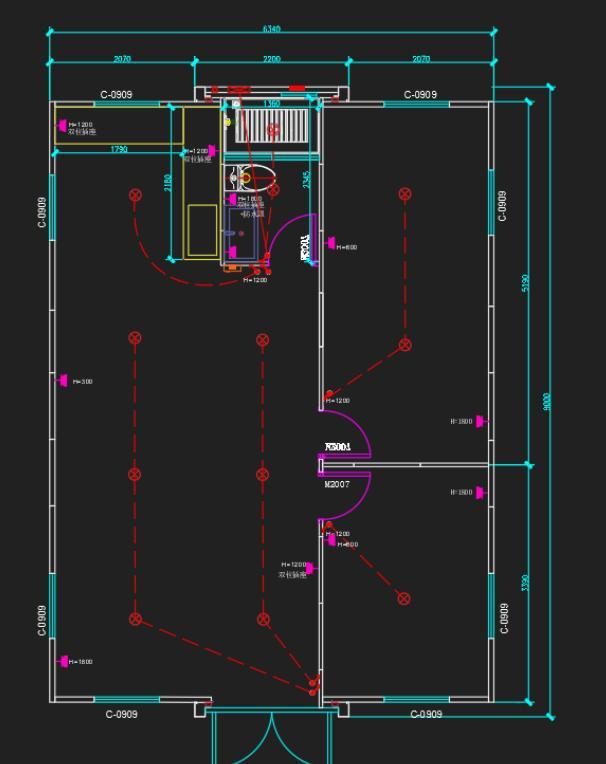The image size is (606, 764).
Task: Select the M2007 door label
Action: [x=337, y=484]
